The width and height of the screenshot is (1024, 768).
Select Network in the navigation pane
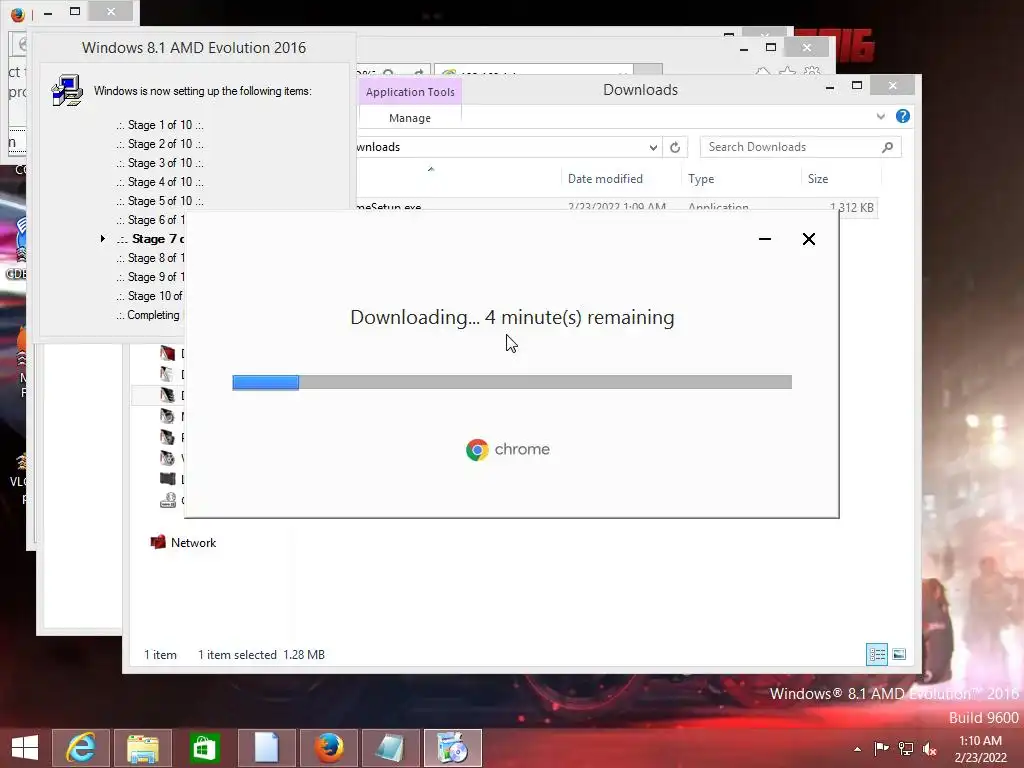click(x=193, y=543)
